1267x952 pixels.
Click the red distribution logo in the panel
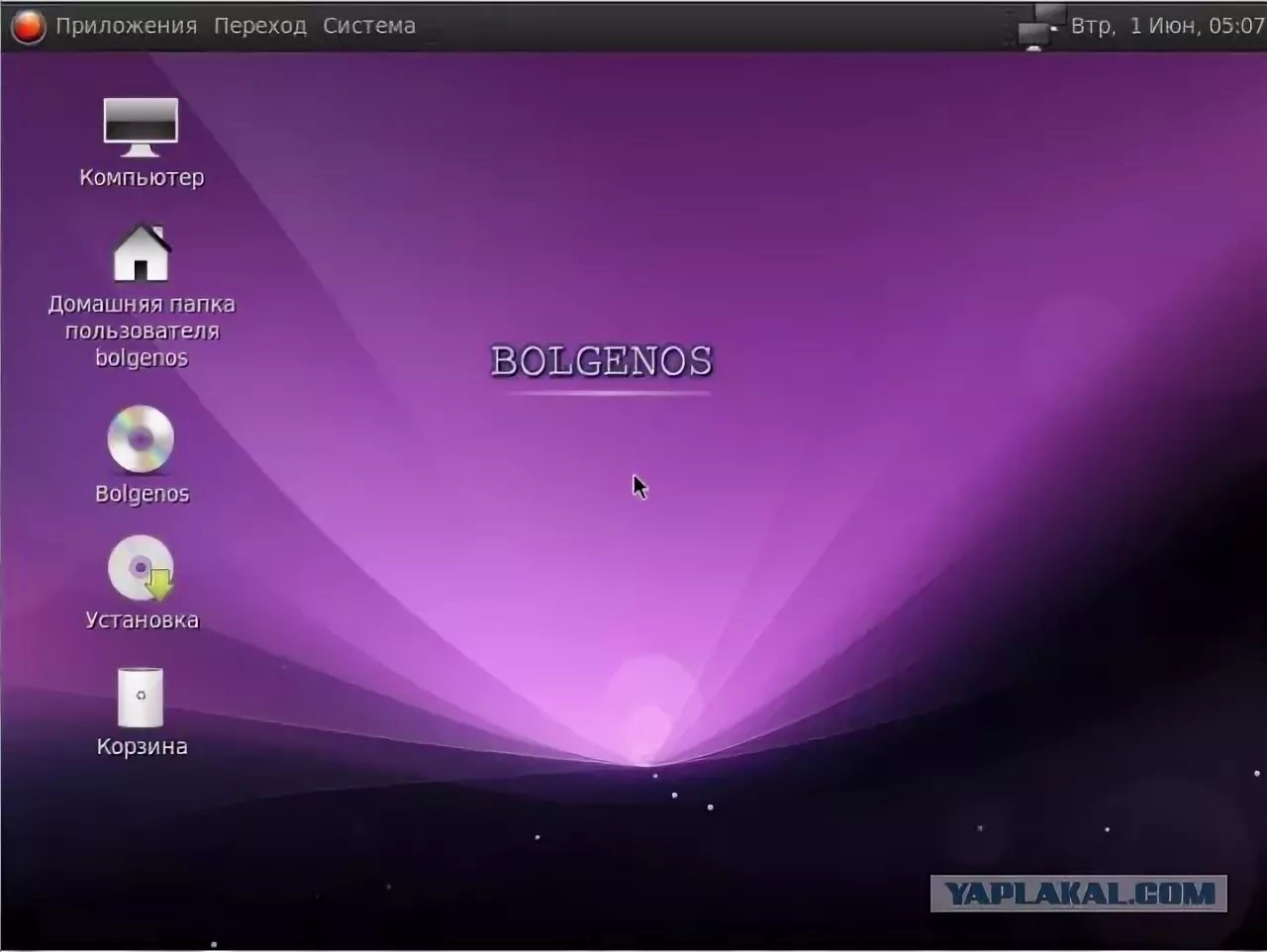coord(28,26)
